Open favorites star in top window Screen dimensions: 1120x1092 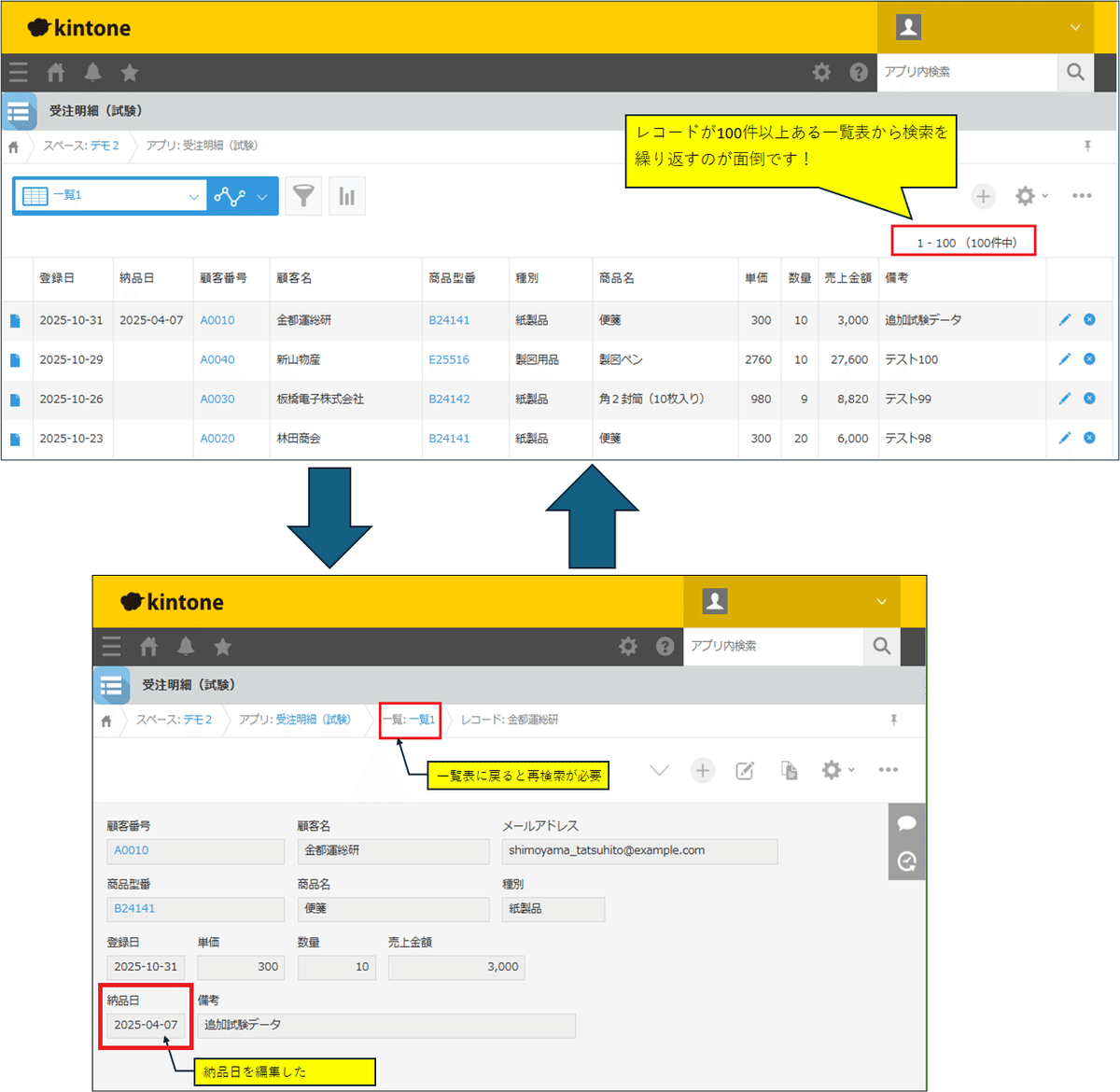tap(130, 72)
